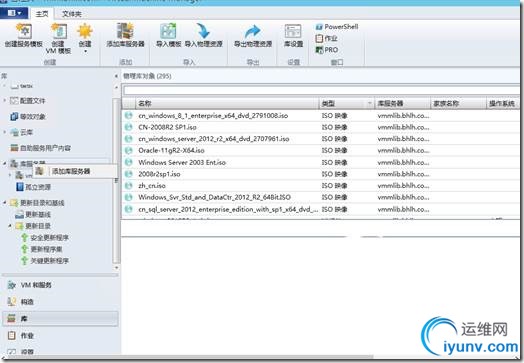524x363 pixels.
Task: Select 等效对象 in the library tree
Action: tap(32, 116)
